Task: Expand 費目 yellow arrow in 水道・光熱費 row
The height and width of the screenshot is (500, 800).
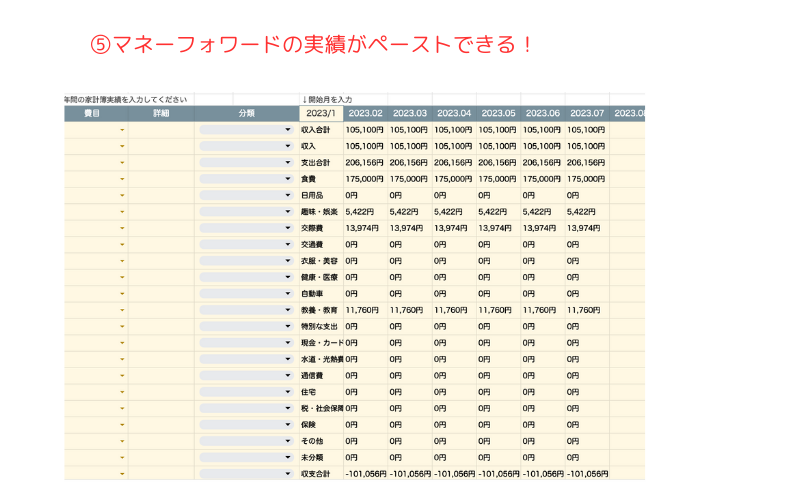Action: (122, 359)
